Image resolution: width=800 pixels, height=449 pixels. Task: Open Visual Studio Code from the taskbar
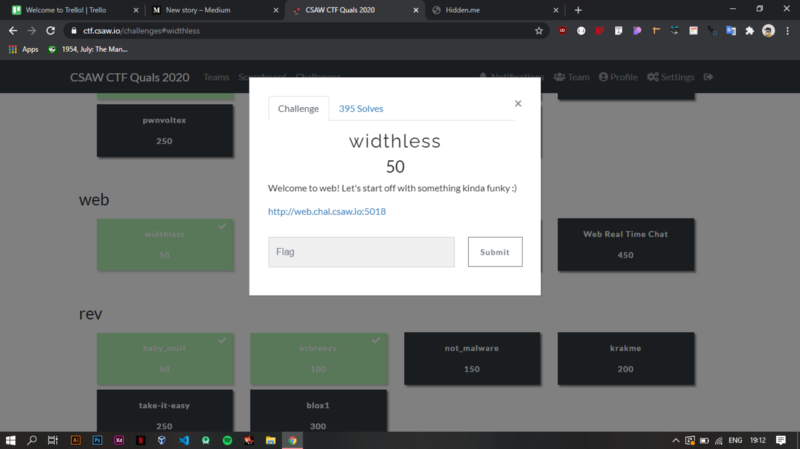tap(184, 440)
